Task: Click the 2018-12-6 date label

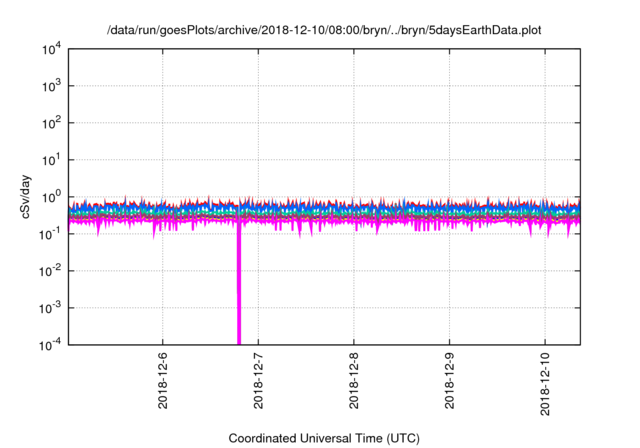Action: pos(162,381)
